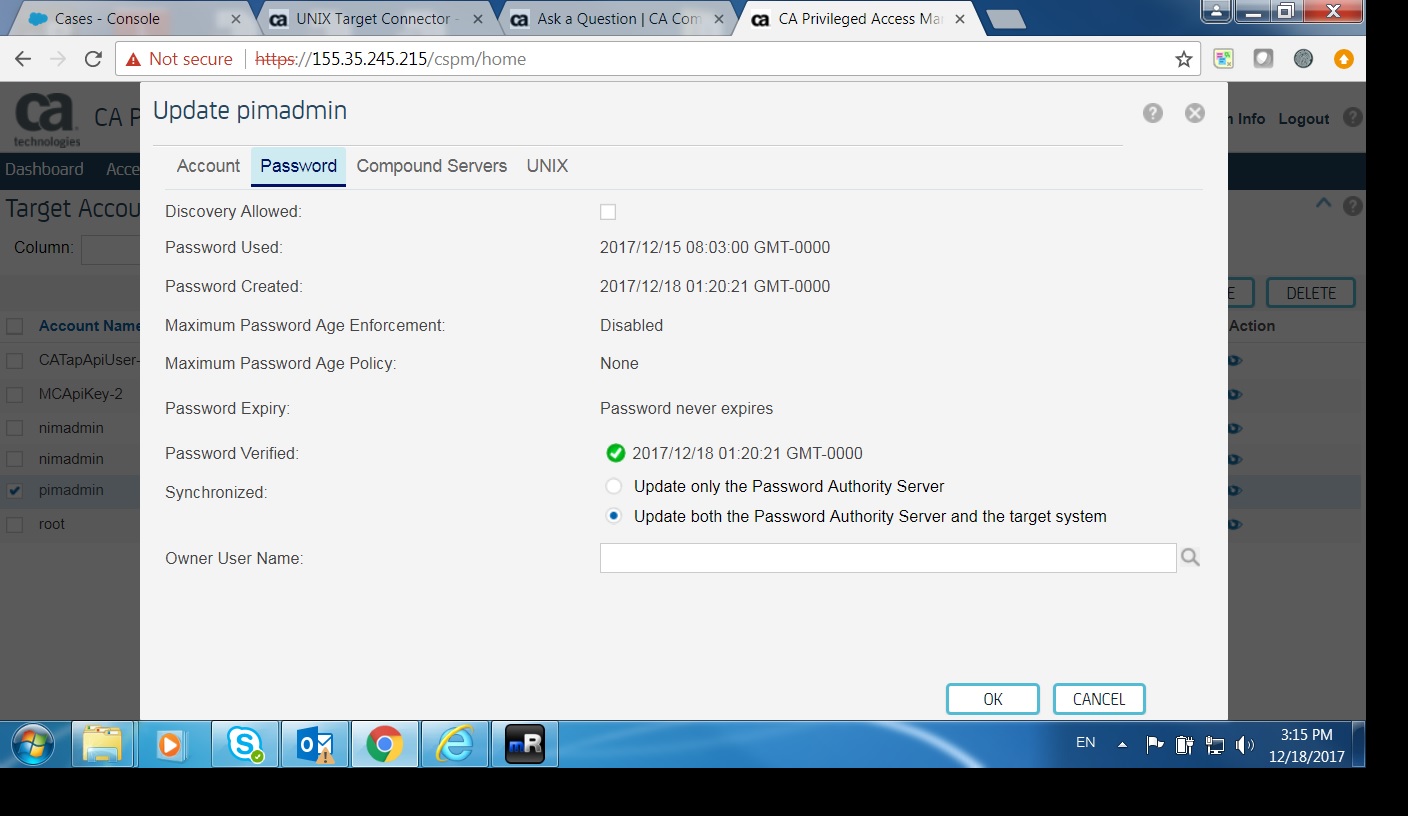Click the orange extension icon in Chrome toolbar
Viewport: 1408px width, 816px height.
[x=1344, y=59]
